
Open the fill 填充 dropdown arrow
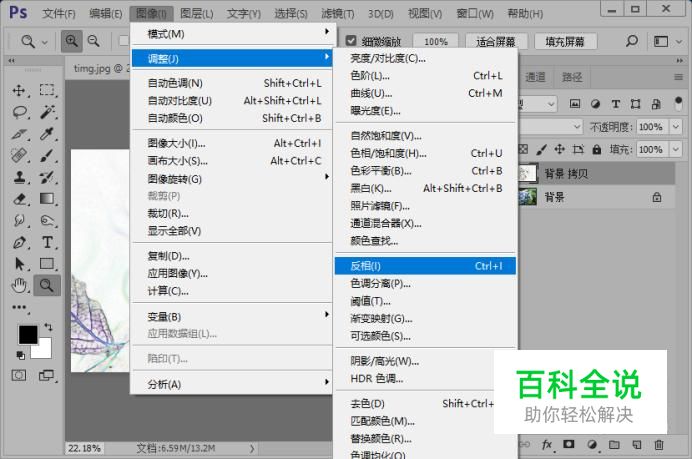676,149
